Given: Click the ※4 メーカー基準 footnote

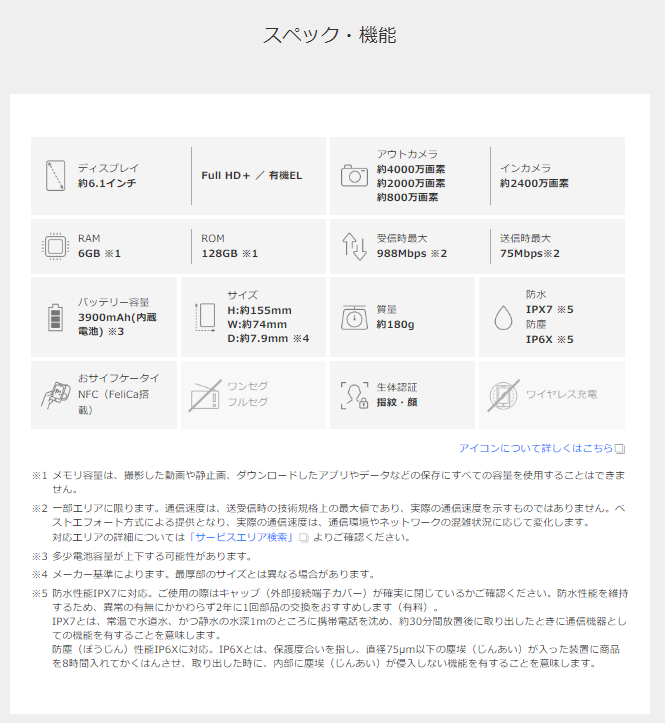Looking at the screenshot, I should pos(203,575).
